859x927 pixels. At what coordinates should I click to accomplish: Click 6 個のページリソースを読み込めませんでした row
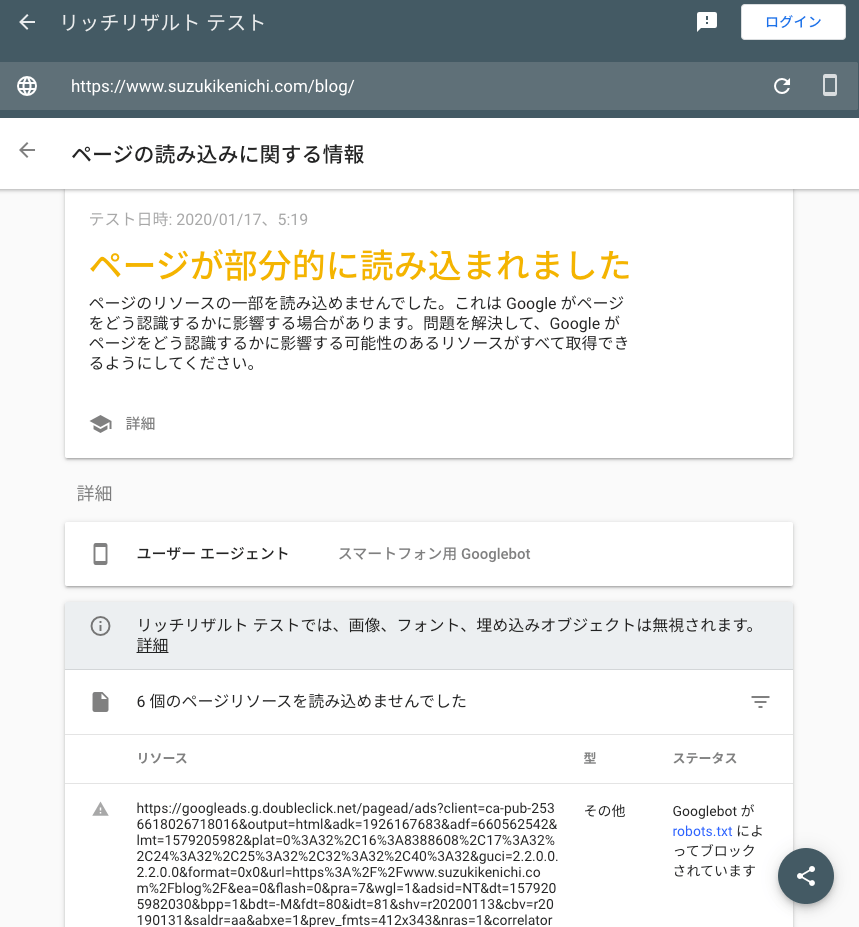[429, 702]
